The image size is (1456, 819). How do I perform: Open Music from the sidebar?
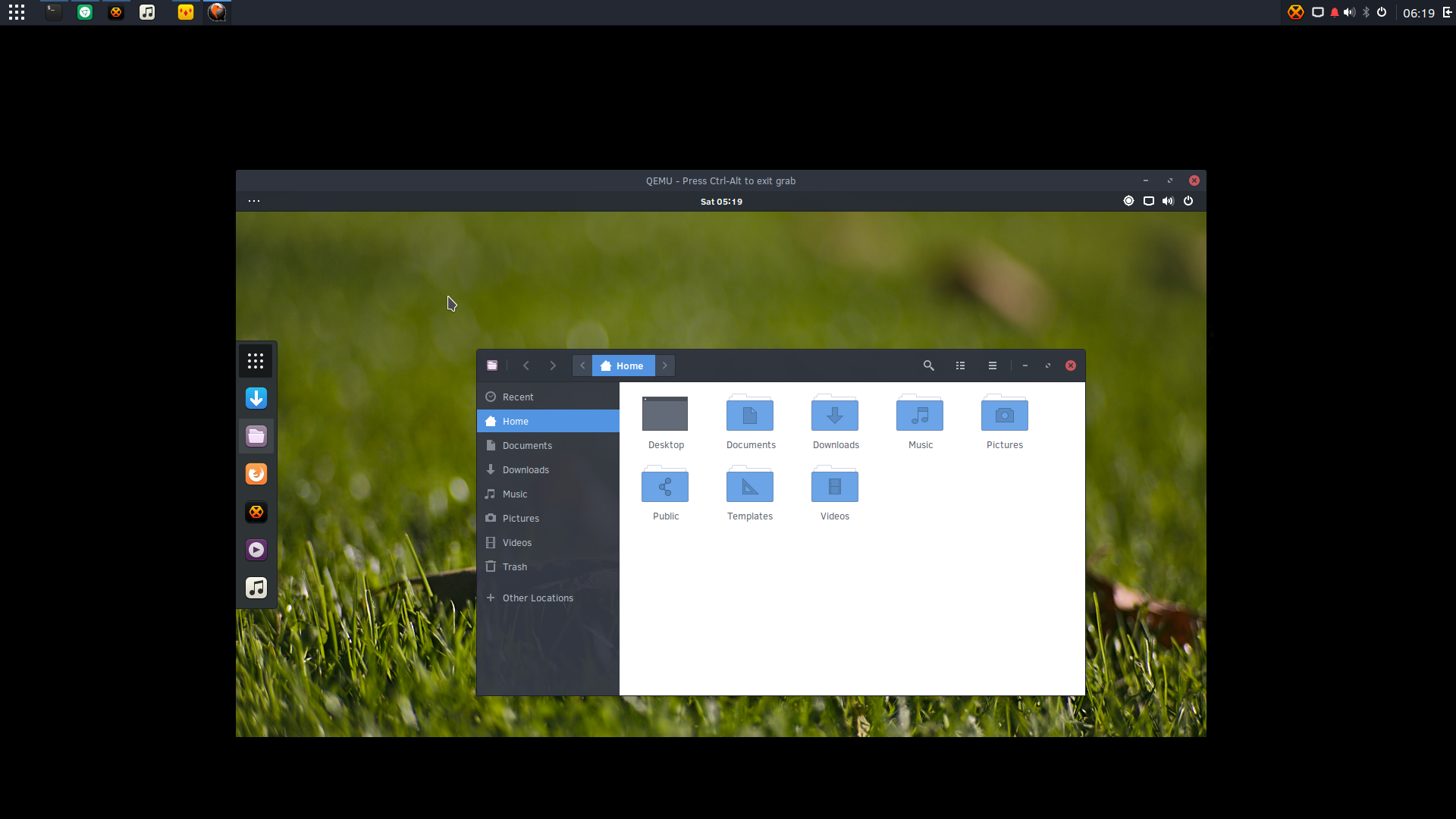click(x=548, y=494)
